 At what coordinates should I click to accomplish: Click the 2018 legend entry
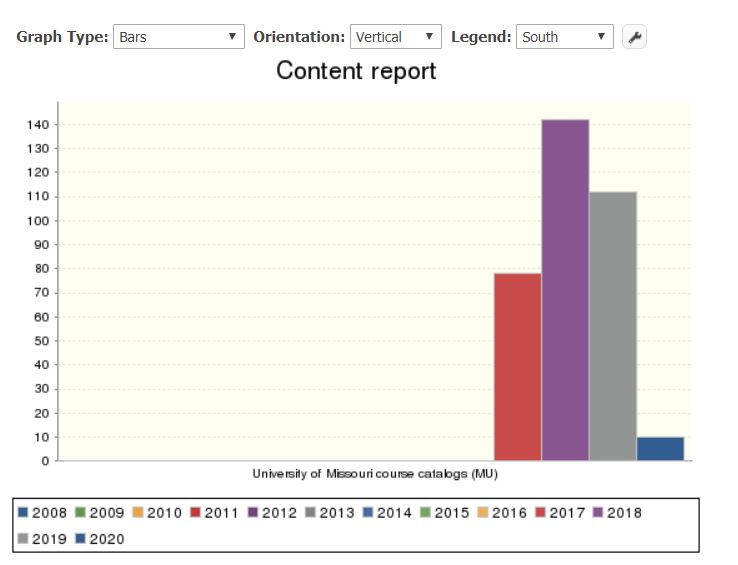tap(617, 513)
